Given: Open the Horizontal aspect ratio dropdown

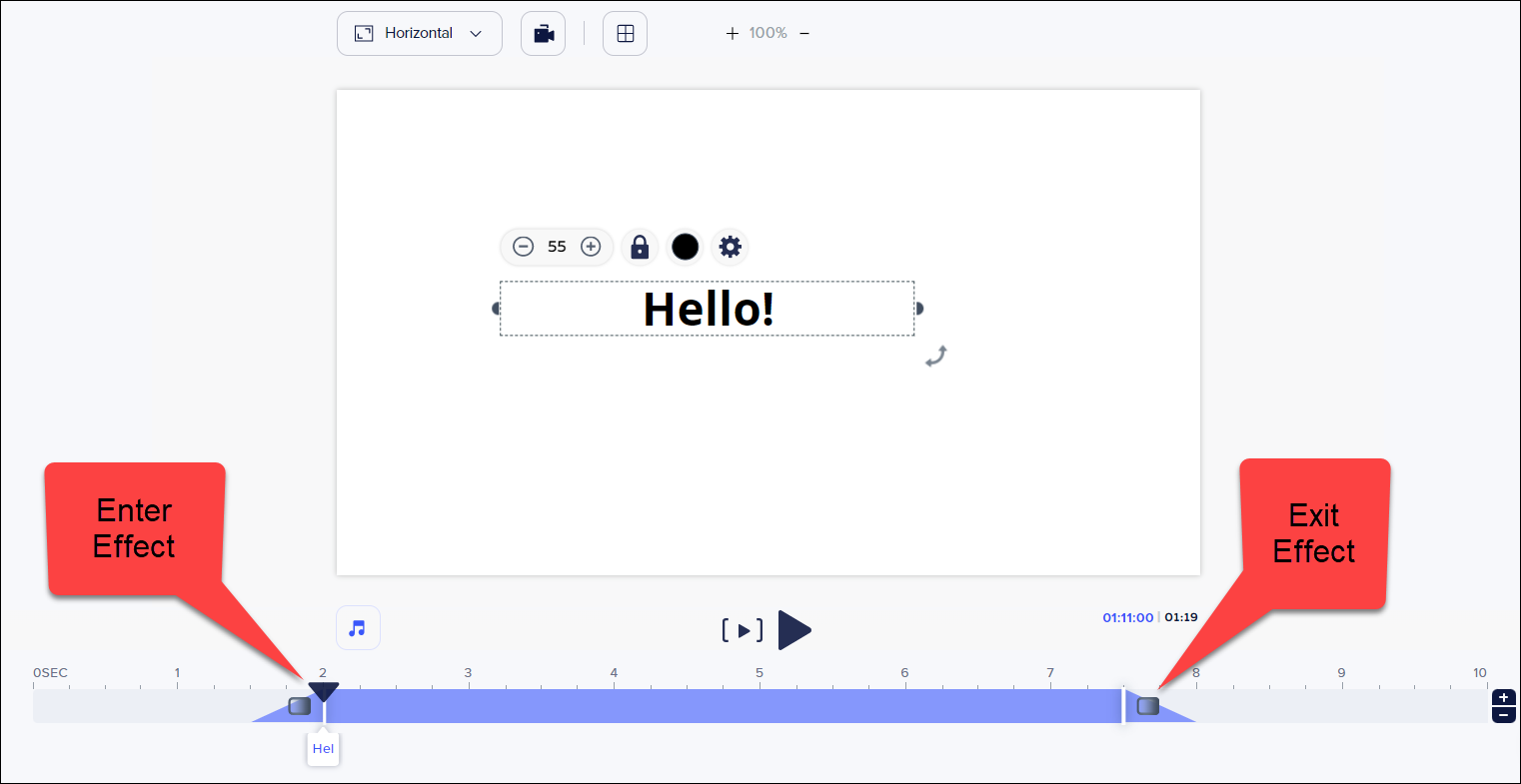Looking at the screenshot, I should [419, 33].
